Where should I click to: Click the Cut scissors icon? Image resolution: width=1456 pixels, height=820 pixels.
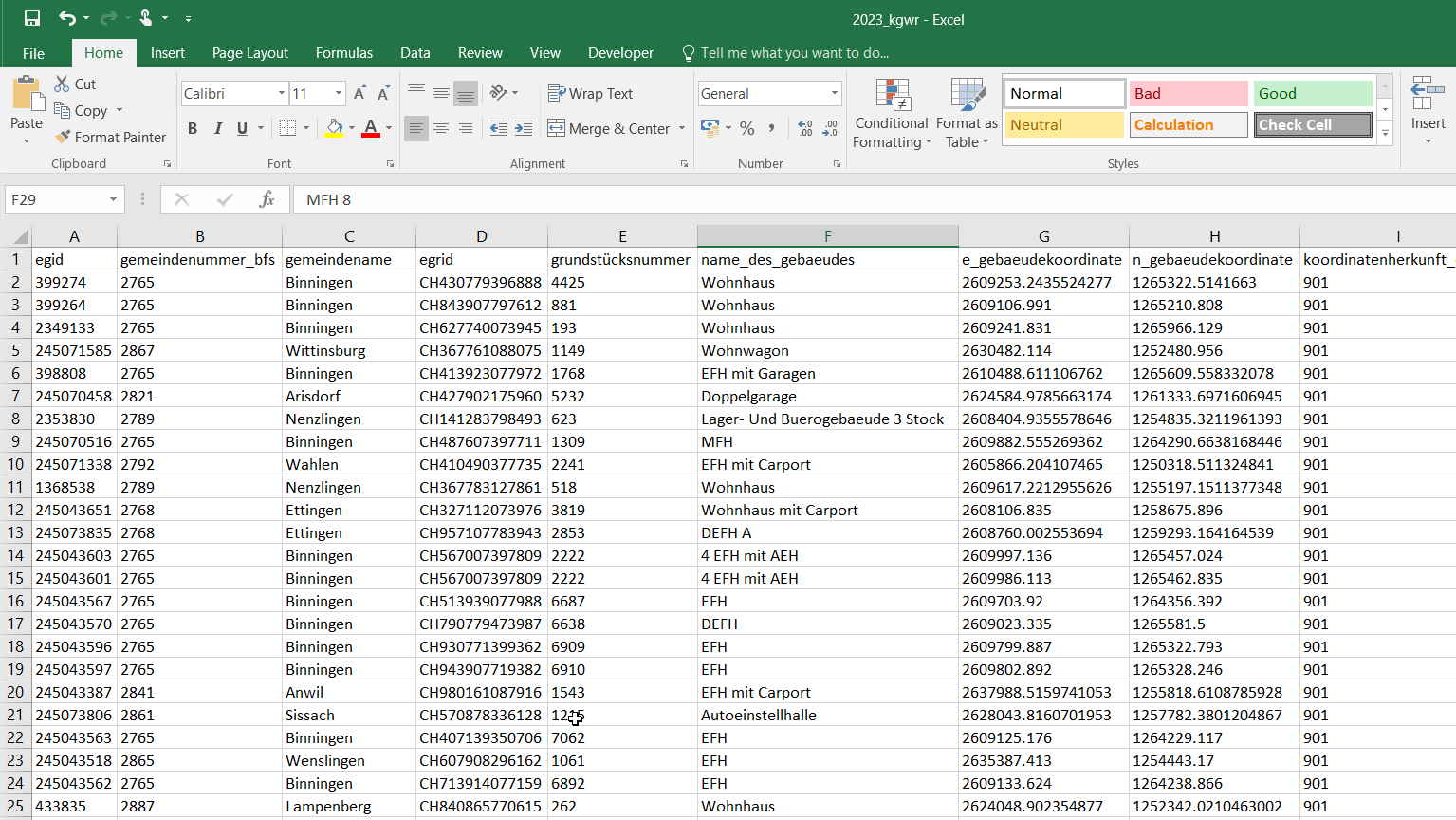63,84
